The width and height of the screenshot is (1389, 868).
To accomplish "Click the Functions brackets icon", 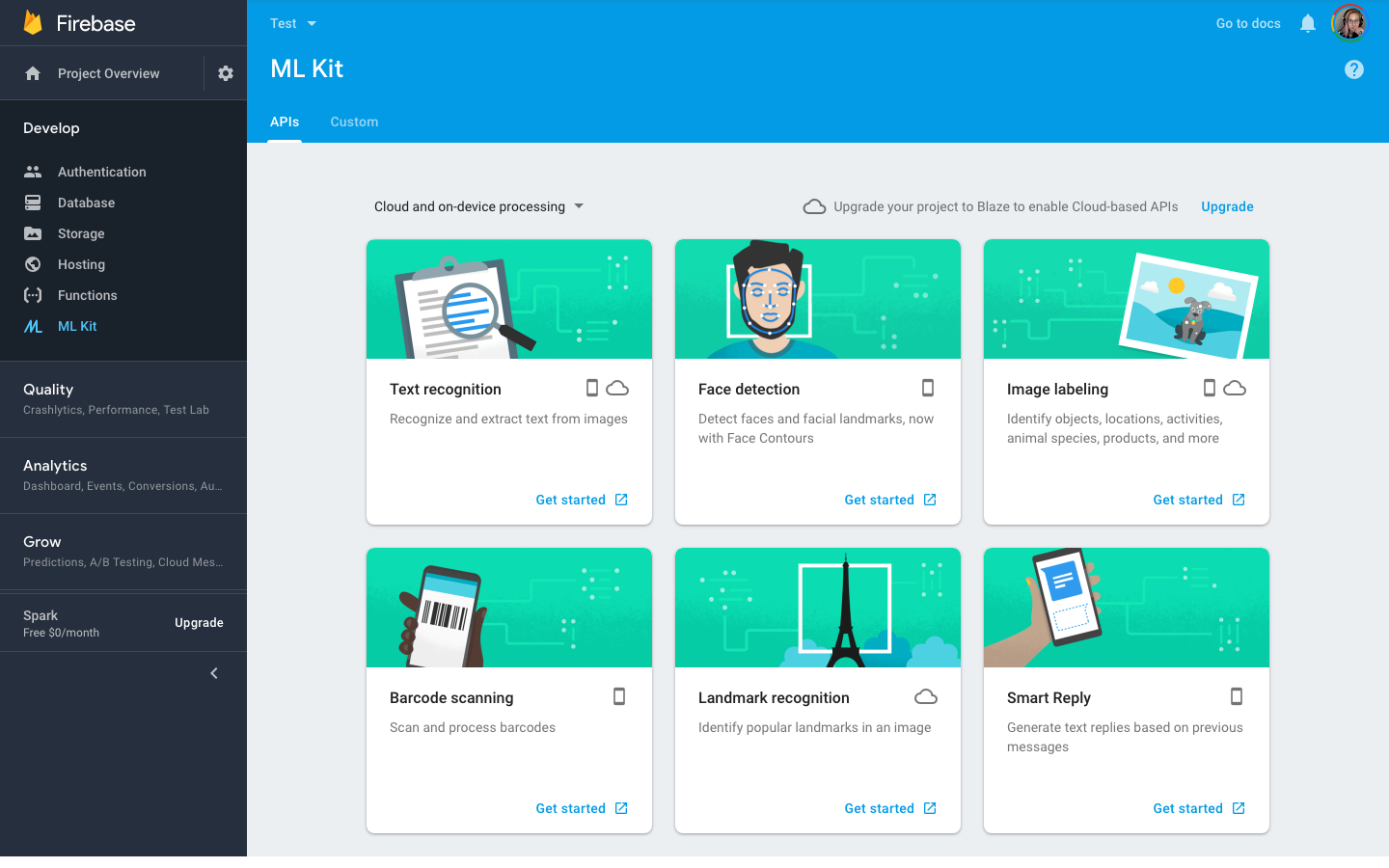I will [x=33, y=295].
